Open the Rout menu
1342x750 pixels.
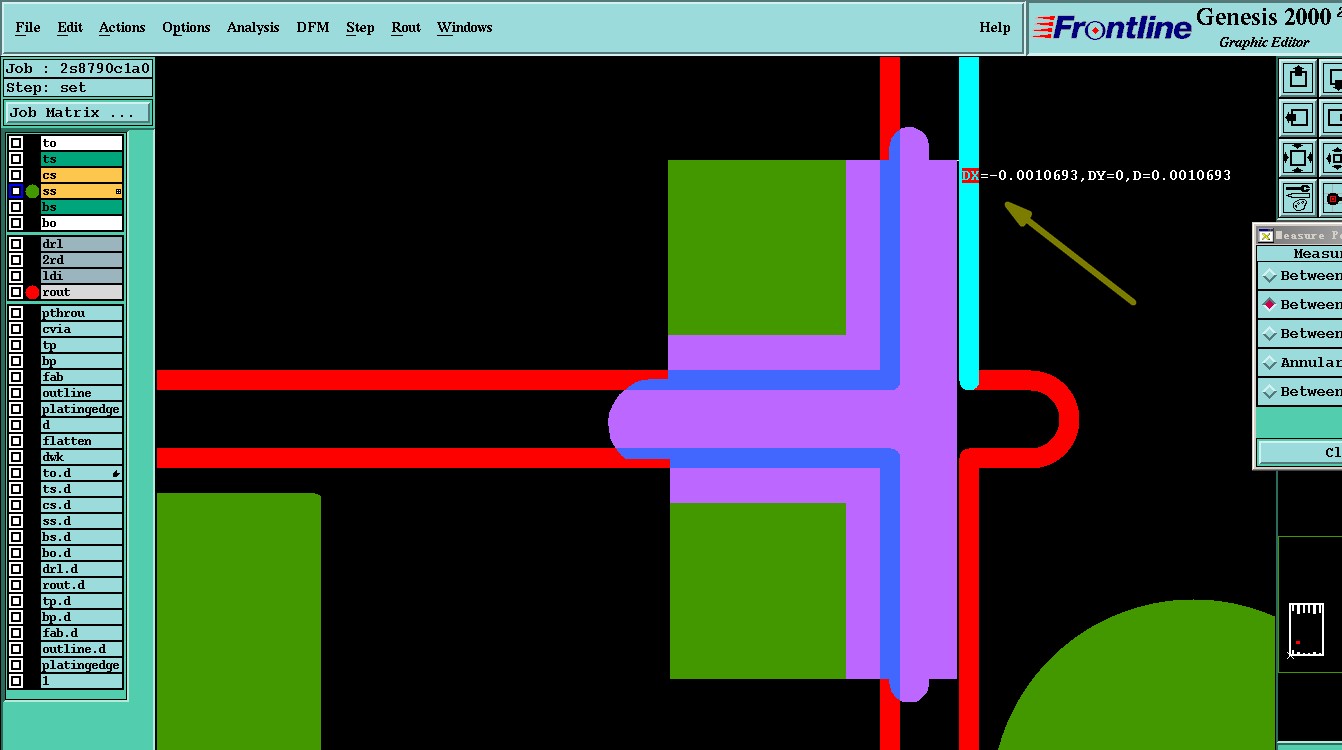406,27
